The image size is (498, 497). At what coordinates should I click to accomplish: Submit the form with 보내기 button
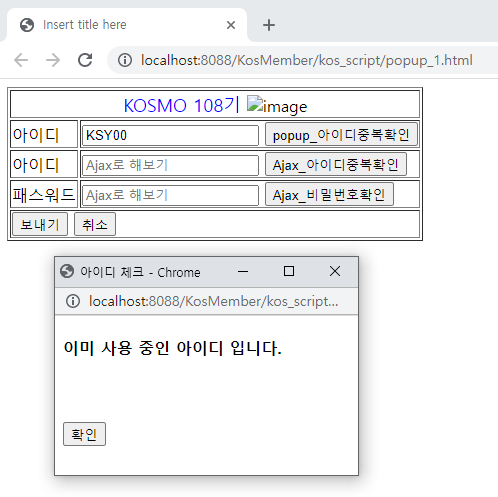[x=40, y=224]
